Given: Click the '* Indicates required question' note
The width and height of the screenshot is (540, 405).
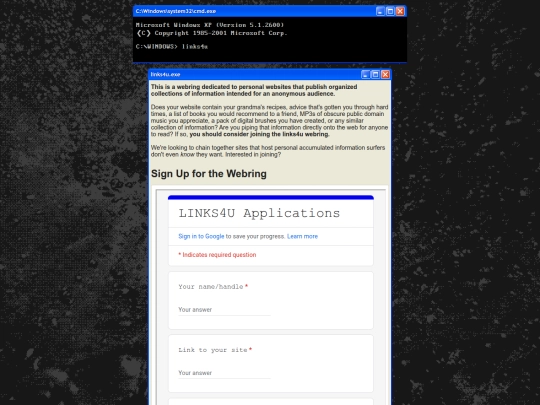Looking at the screenshot, I should click(x=217, y=255).
